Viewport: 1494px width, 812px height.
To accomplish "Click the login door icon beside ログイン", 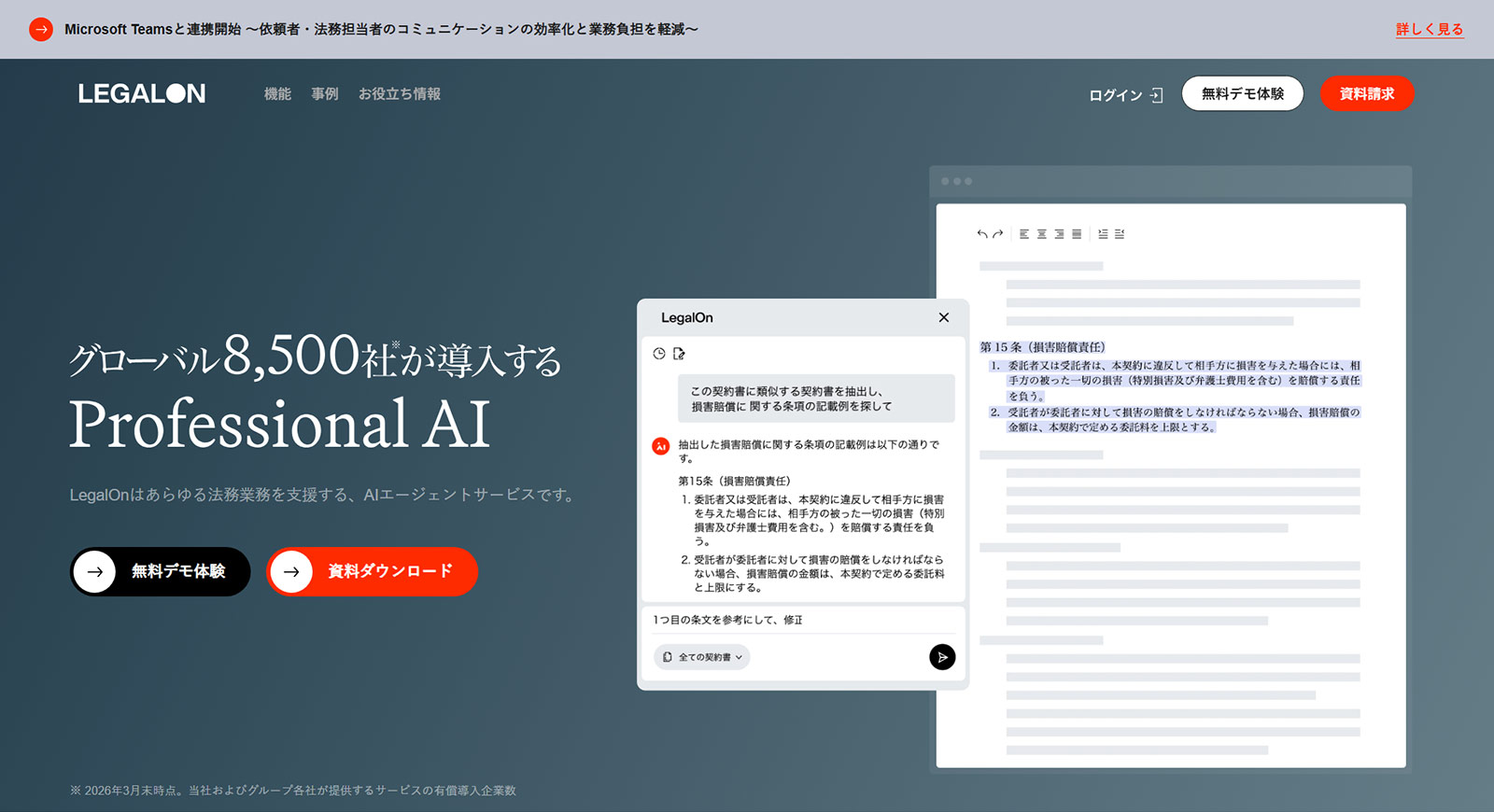I will 1157,95.
